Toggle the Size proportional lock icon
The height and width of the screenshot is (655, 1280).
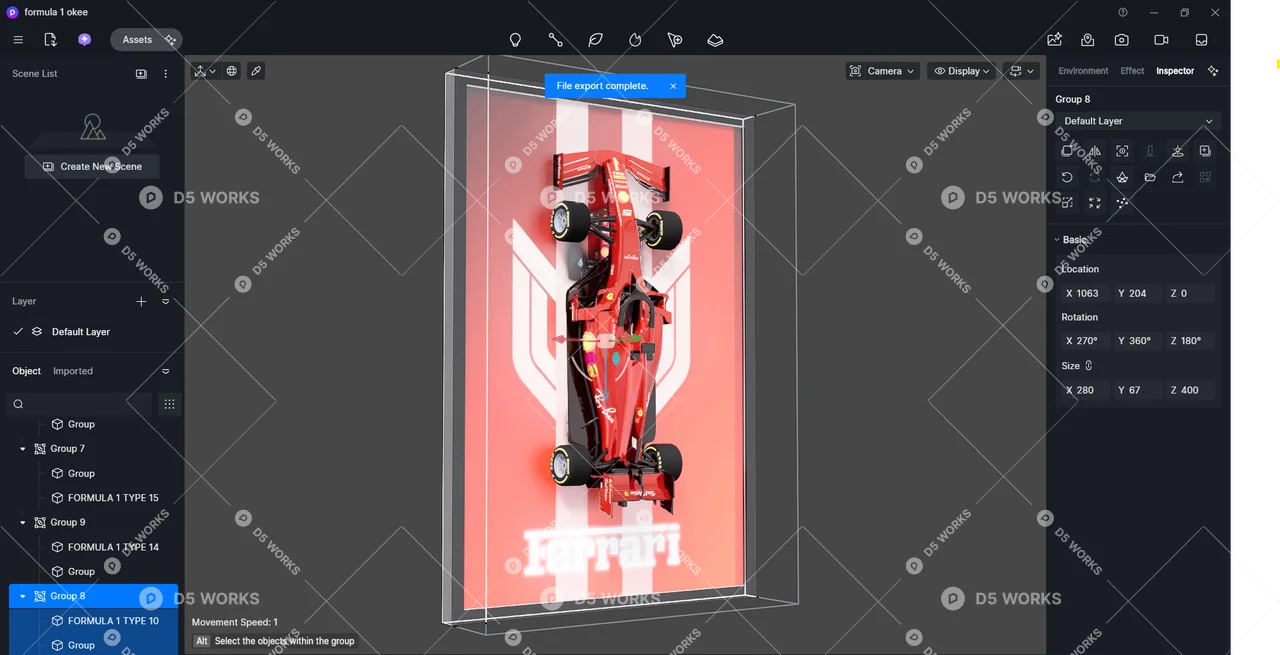(x=1089, y=366)
